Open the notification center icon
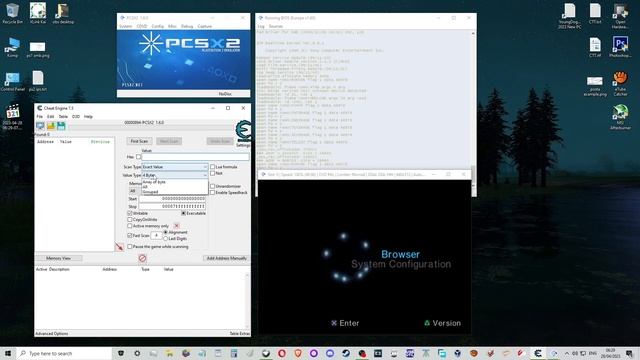This screenshot has width=640, height=360. tap(629, 353)
